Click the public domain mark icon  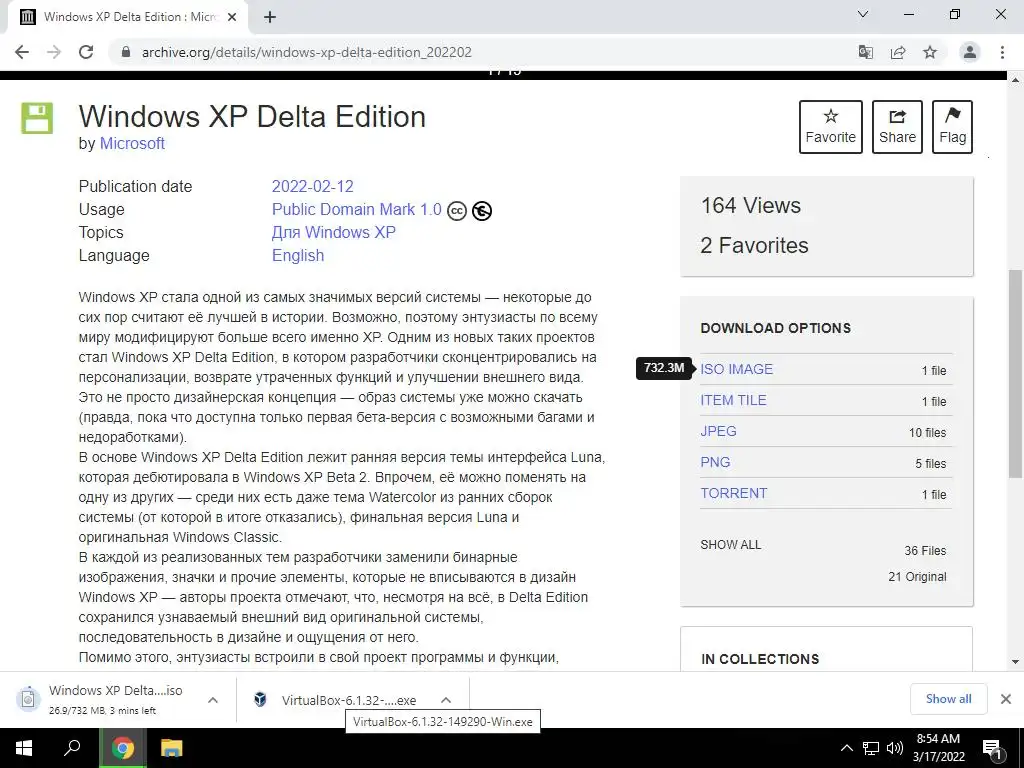[x=482, y=211]
